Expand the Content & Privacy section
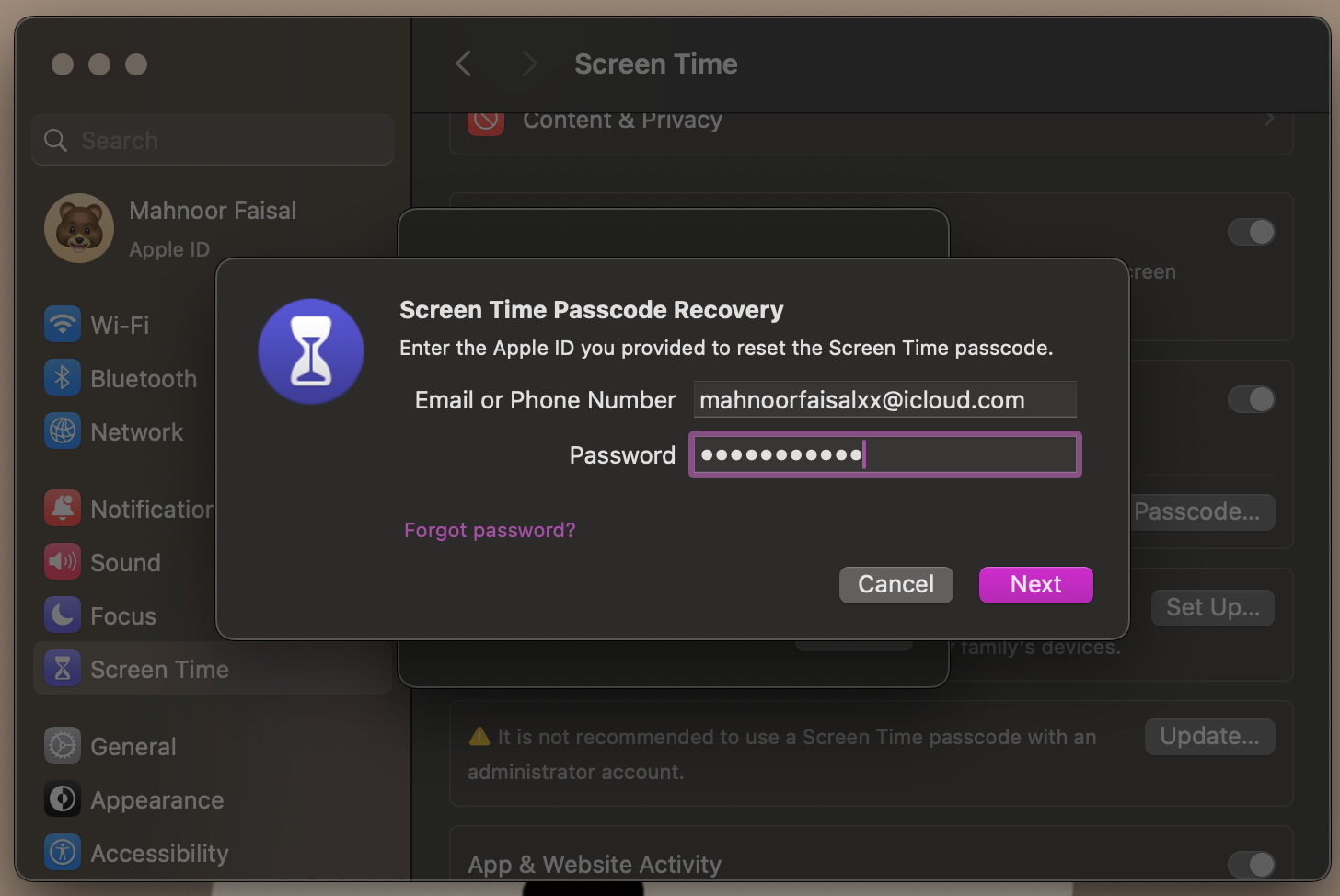This screenshot has height=896, width=1340. tap(870, 120)
